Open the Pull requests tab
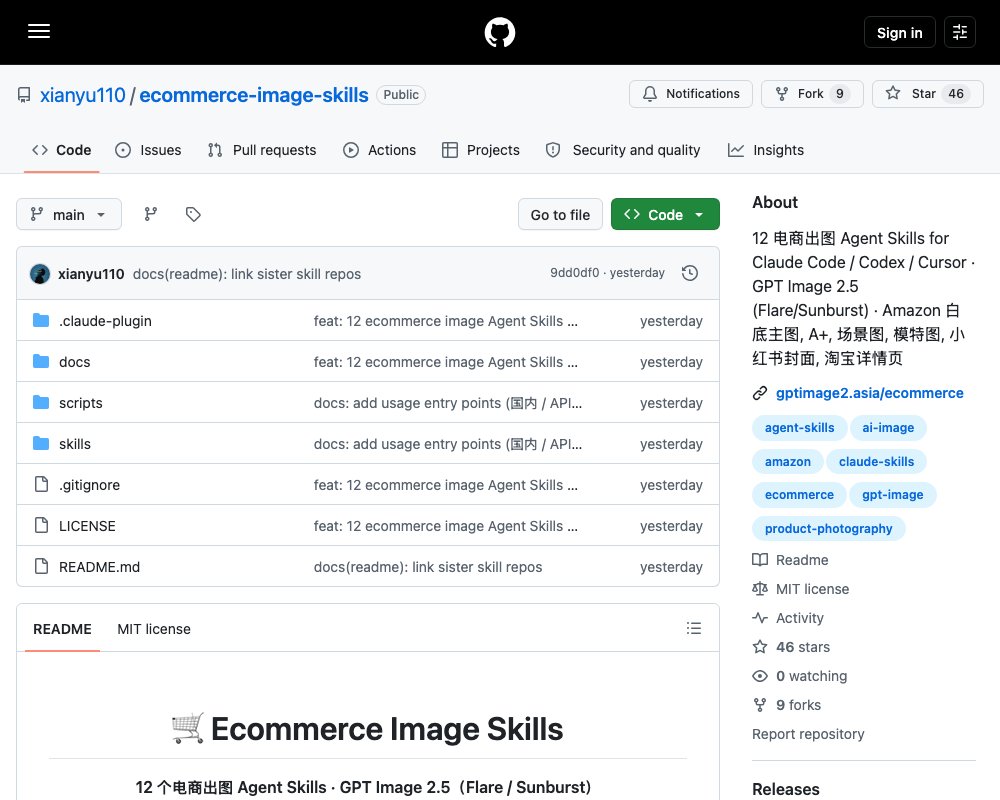Image resolution: width=1000 pixels, height=800 pixels. 262,150
